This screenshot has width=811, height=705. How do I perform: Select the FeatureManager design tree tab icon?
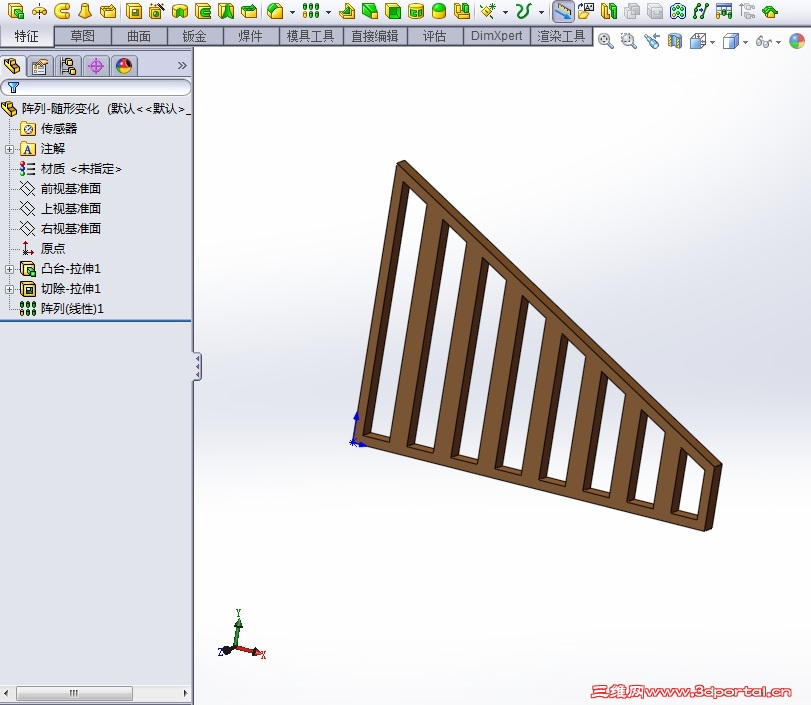coord(13,66)
